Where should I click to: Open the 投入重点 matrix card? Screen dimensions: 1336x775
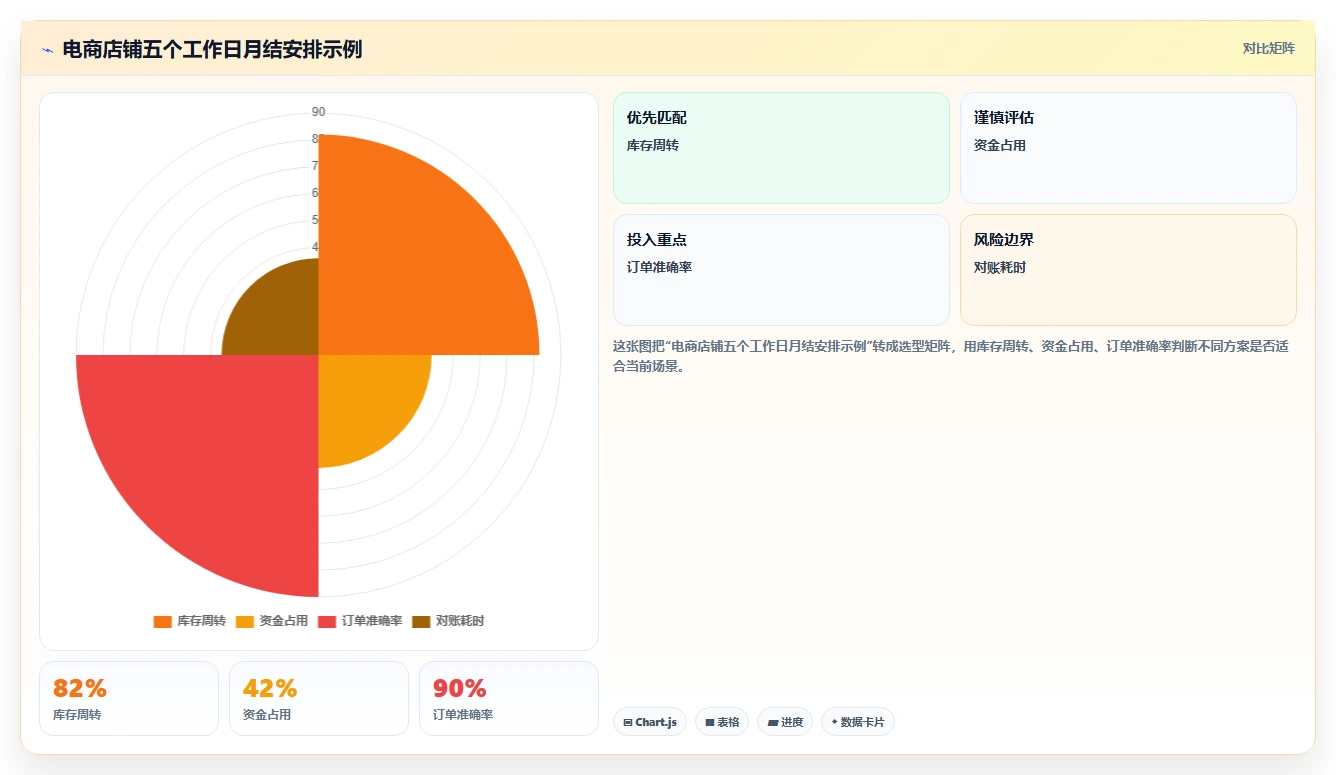point(781,270)
